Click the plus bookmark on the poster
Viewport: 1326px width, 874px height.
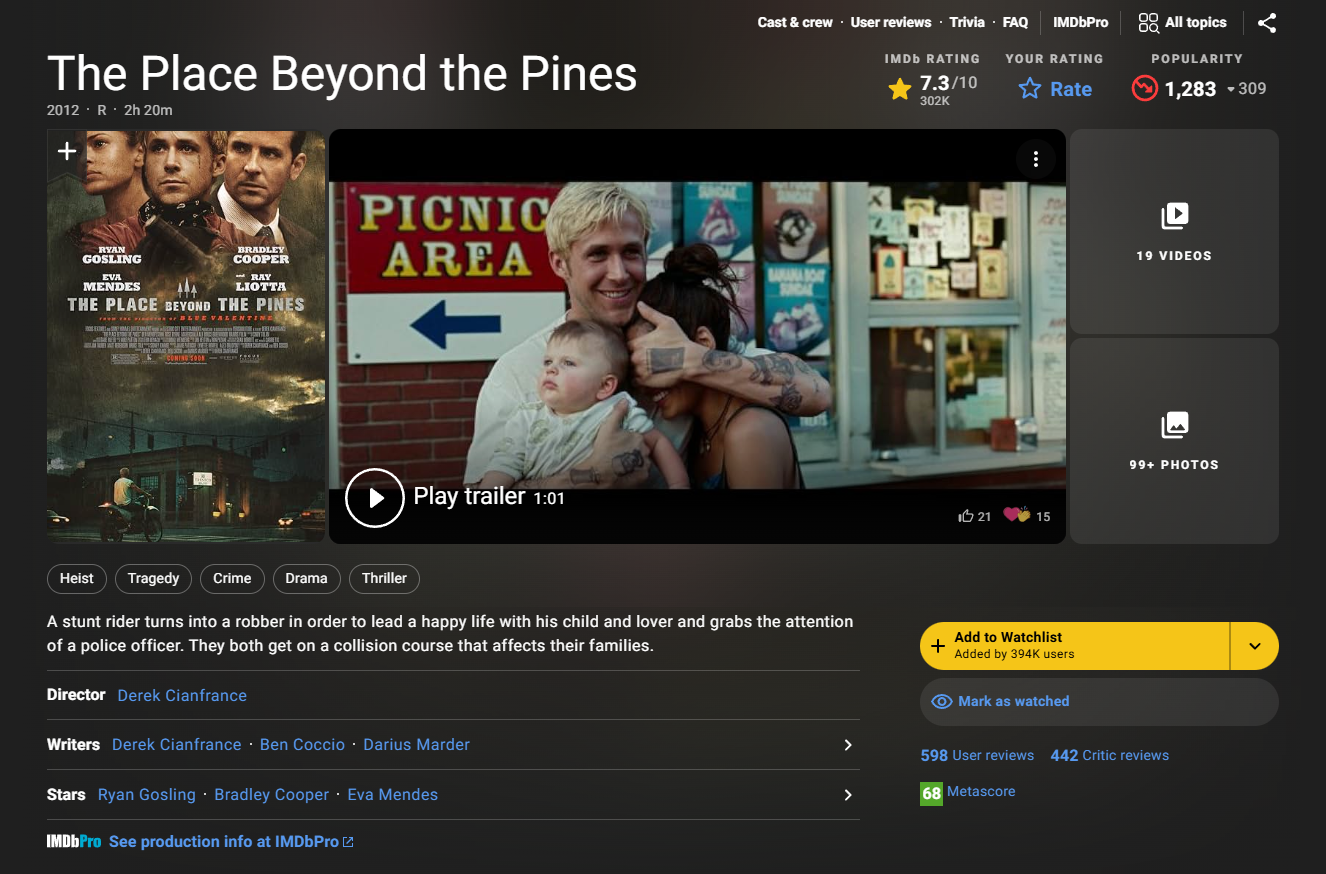click(x=66, y=151)
